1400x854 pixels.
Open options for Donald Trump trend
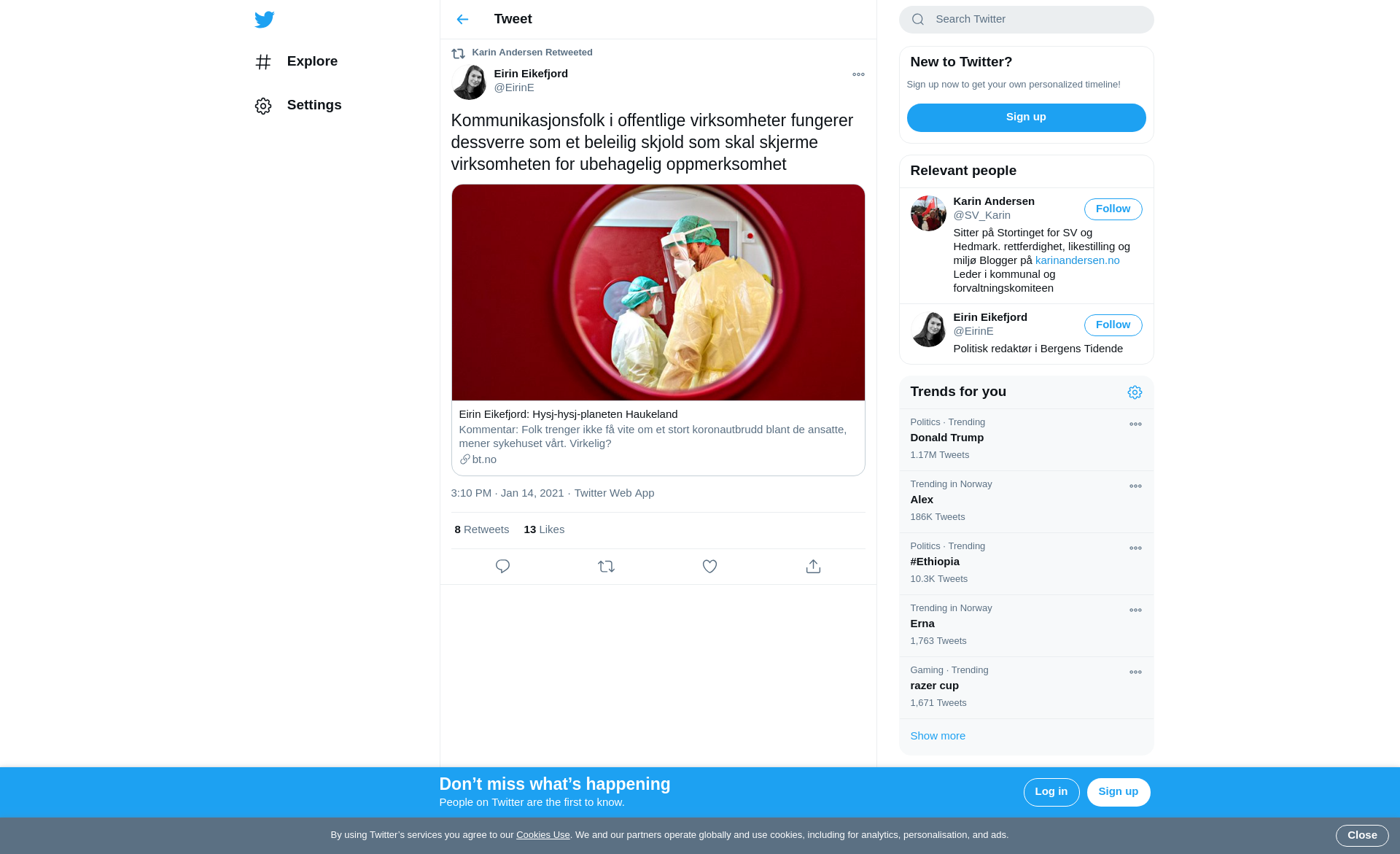[x=1135, y=424]
